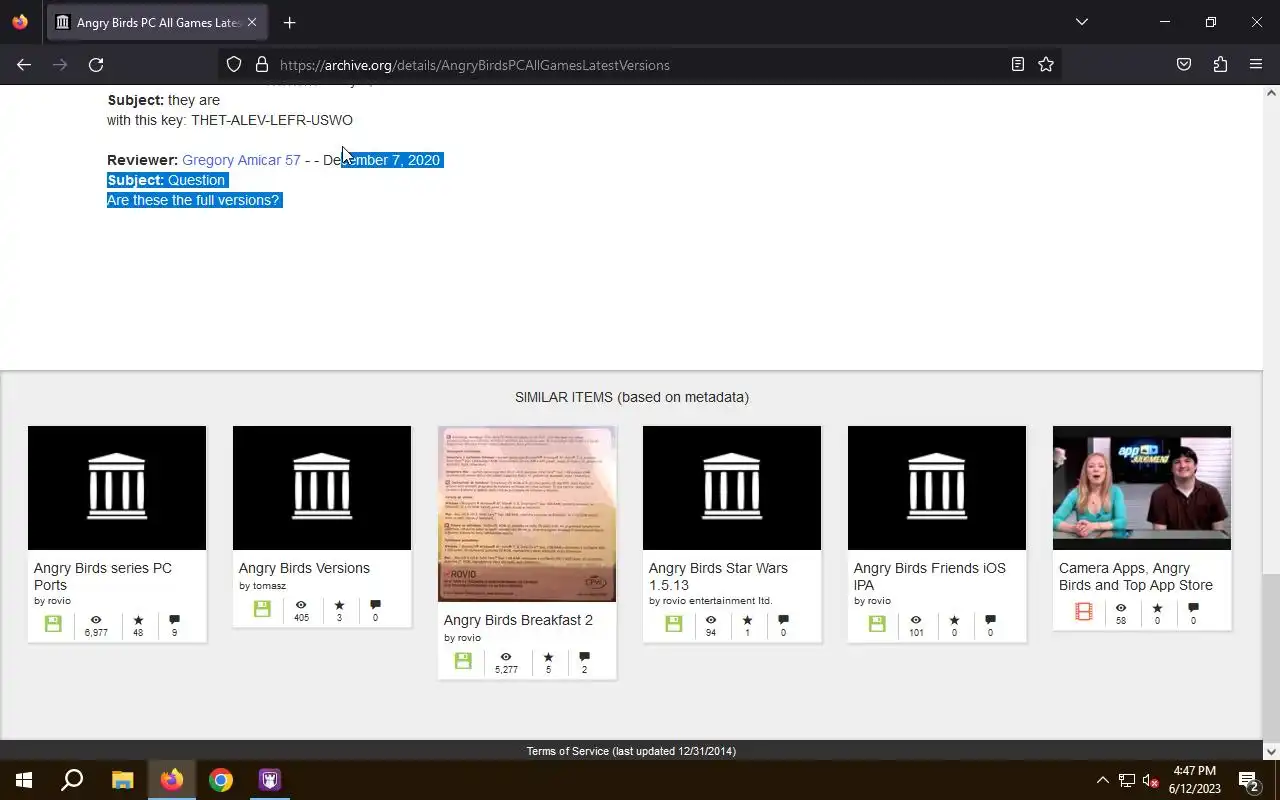Click Angry Birds Friends iOS IPA title
The height and width of the screenshot is (800, 1280).
[930, 576]
